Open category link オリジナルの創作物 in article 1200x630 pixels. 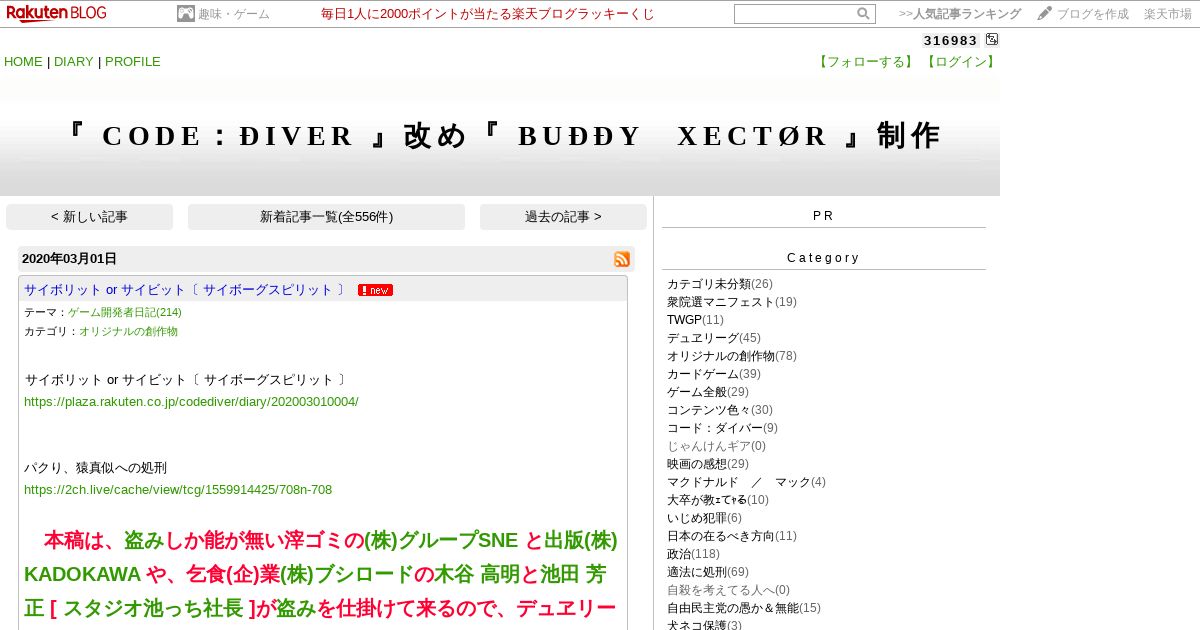click(129, 331)
